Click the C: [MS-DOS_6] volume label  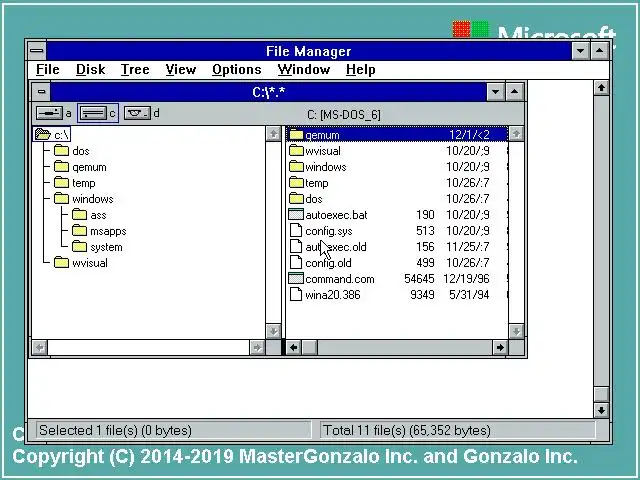[344, 115]
